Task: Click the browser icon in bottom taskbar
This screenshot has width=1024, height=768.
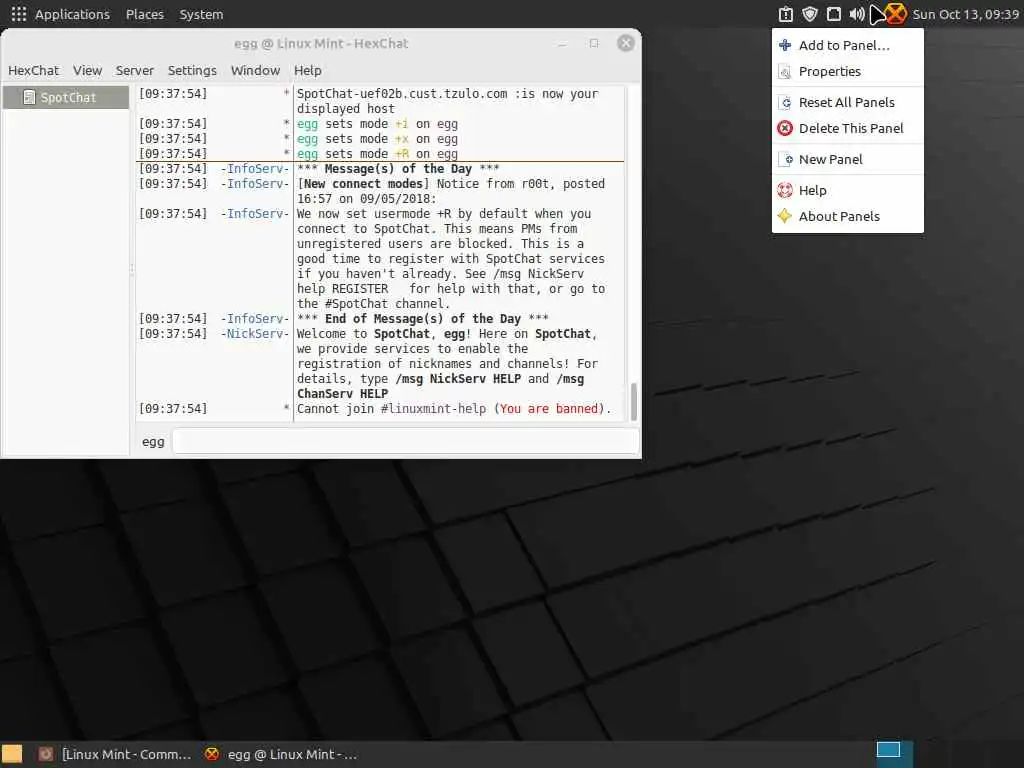Action: pos(45,754)
